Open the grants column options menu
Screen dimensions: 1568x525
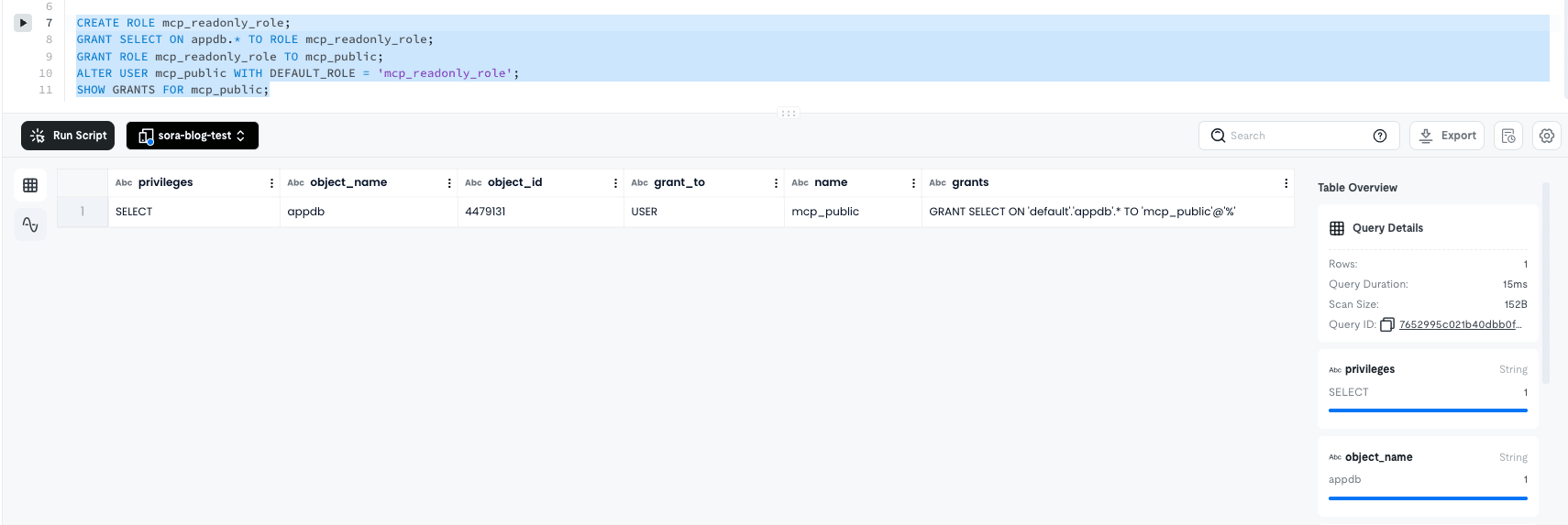click(x=1286, y=183)
